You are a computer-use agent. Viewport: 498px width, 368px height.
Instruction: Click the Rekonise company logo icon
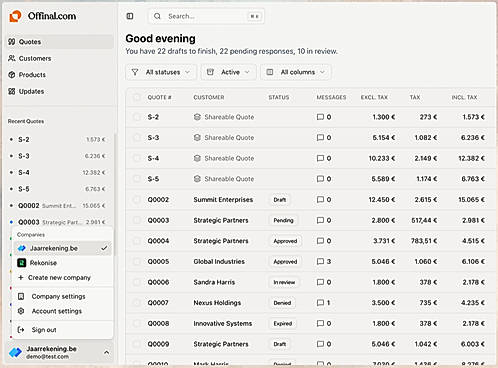tap(22, 263)
